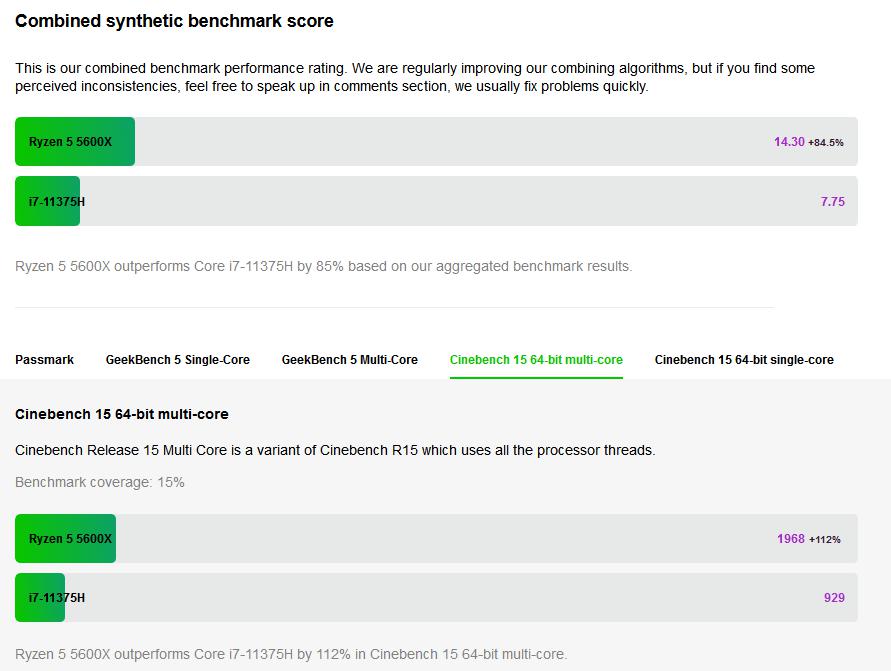Show Cinebench 15 64-bit single-core tab
The image size is (891, 671).
click(x=744, y=360)
